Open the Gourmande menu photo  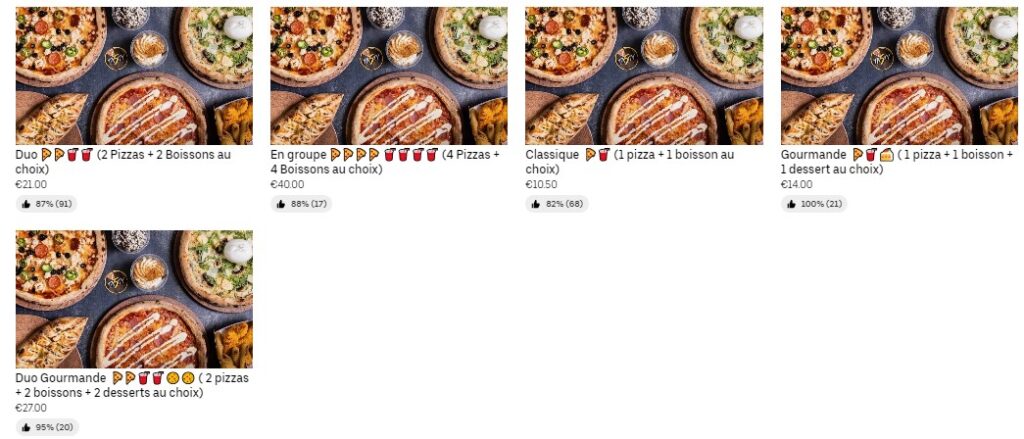pos(899,76)
